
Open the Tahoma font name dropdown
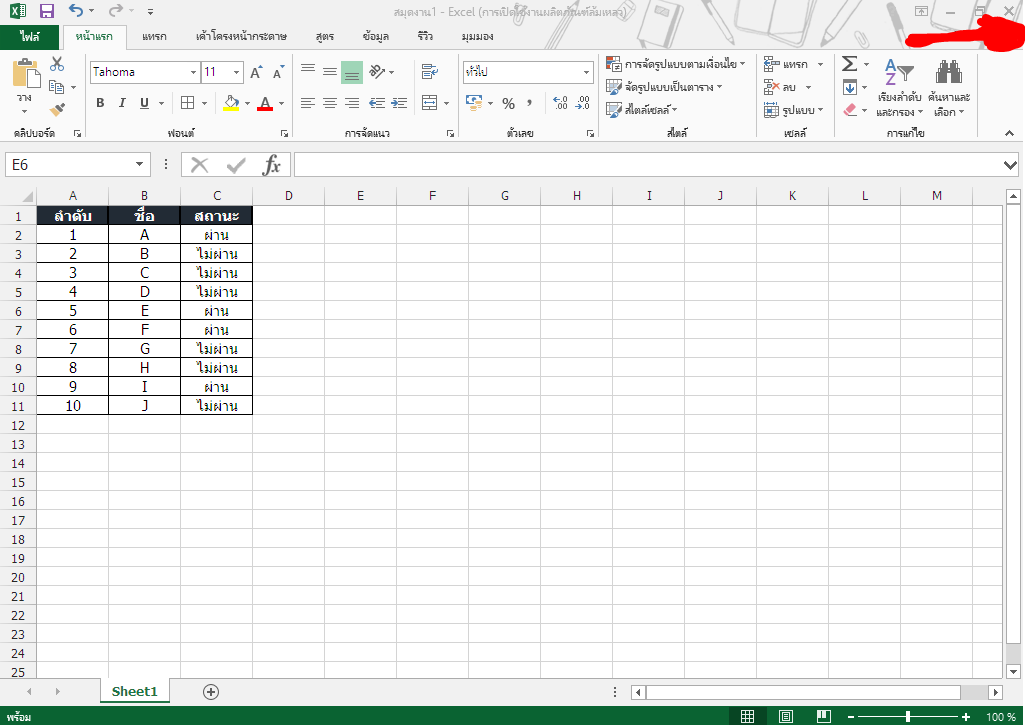pos(193,73)
